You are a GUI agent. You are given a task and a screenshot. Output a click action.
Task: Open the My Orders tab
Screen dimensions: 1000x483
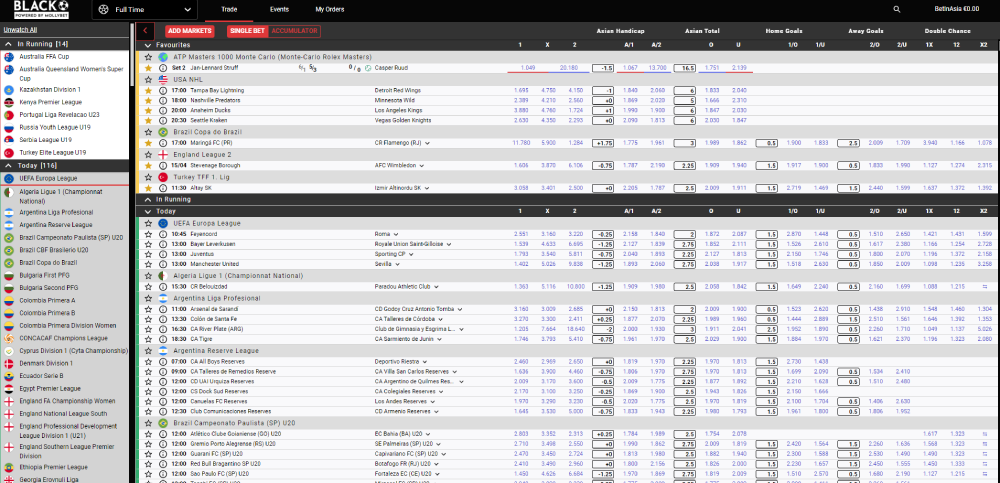point(330,10)
